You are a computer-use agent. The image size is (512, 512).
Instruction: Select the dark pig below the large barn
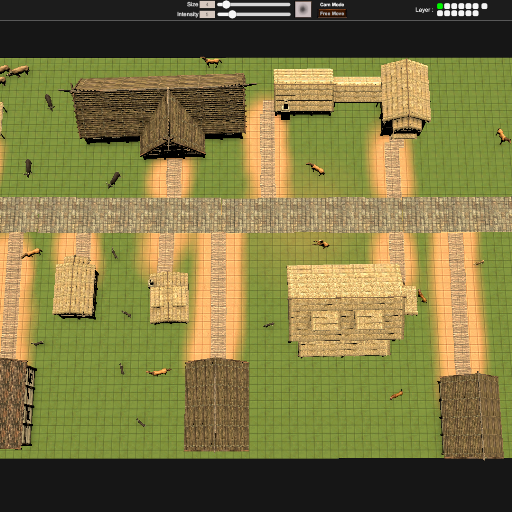click(x=114, y=180)
